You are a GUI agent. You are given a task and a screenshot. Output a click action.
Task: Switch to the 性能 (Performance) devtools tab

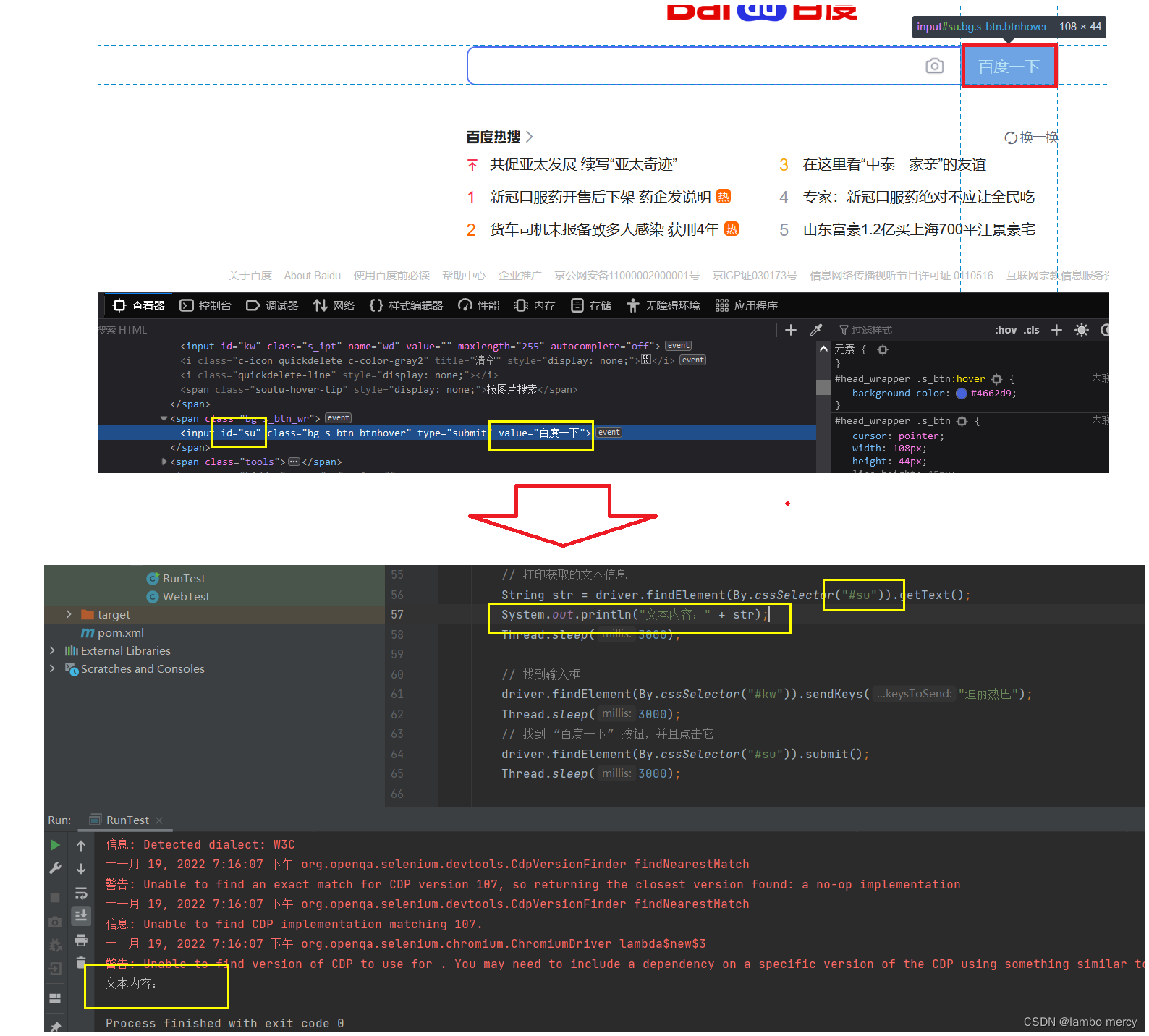coord(478,305)
